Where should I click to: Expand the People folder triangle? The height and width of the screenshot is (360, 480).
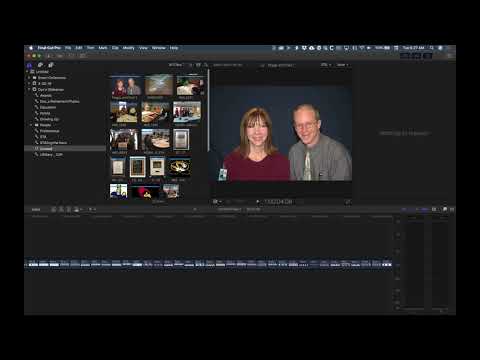[x=31, y=125]
